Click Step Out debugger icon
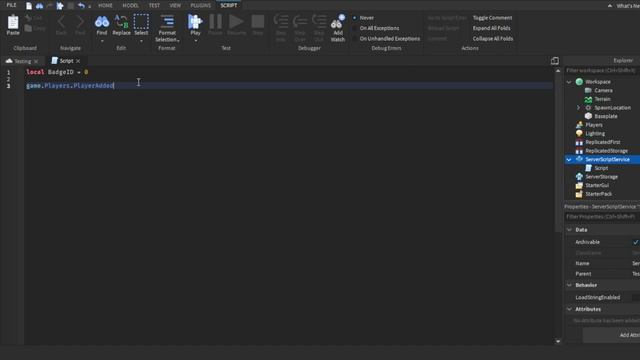The image size is (640, 360). [x=319, y=21]
